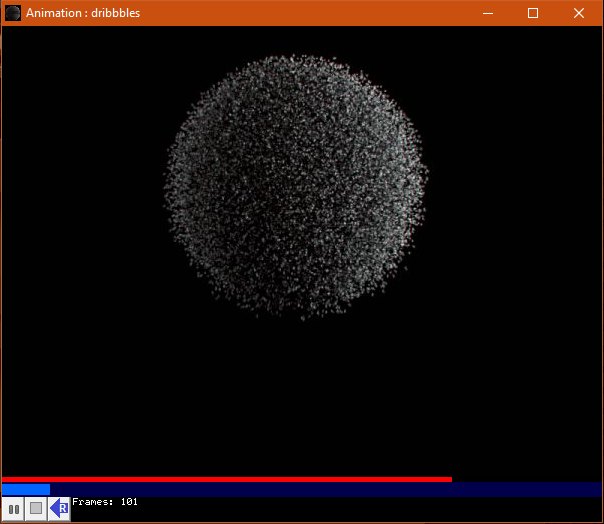Minimize the Animation window

tap(488, 13)
